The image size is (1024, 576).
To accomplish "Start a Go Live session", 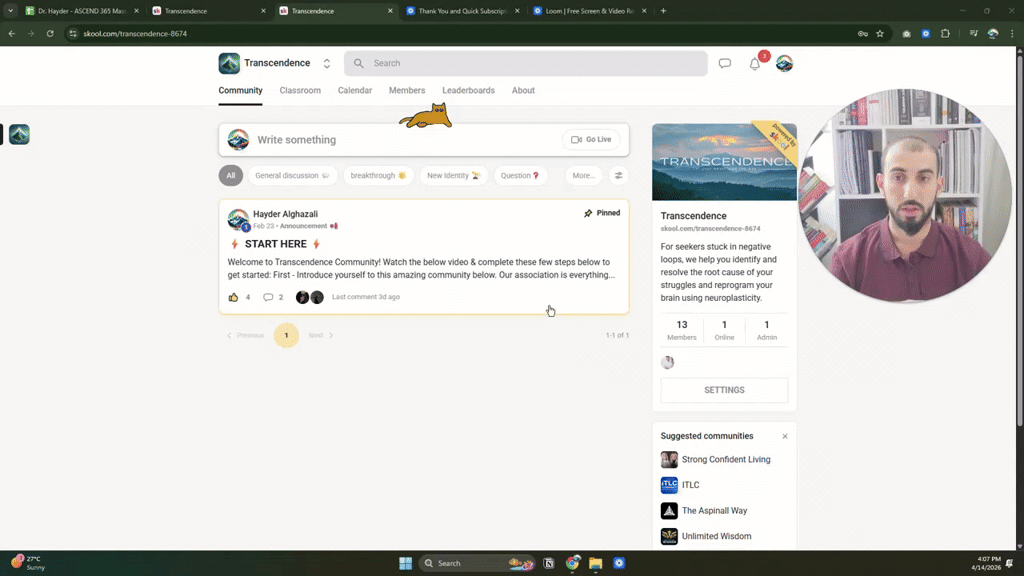I will point(591,139).
